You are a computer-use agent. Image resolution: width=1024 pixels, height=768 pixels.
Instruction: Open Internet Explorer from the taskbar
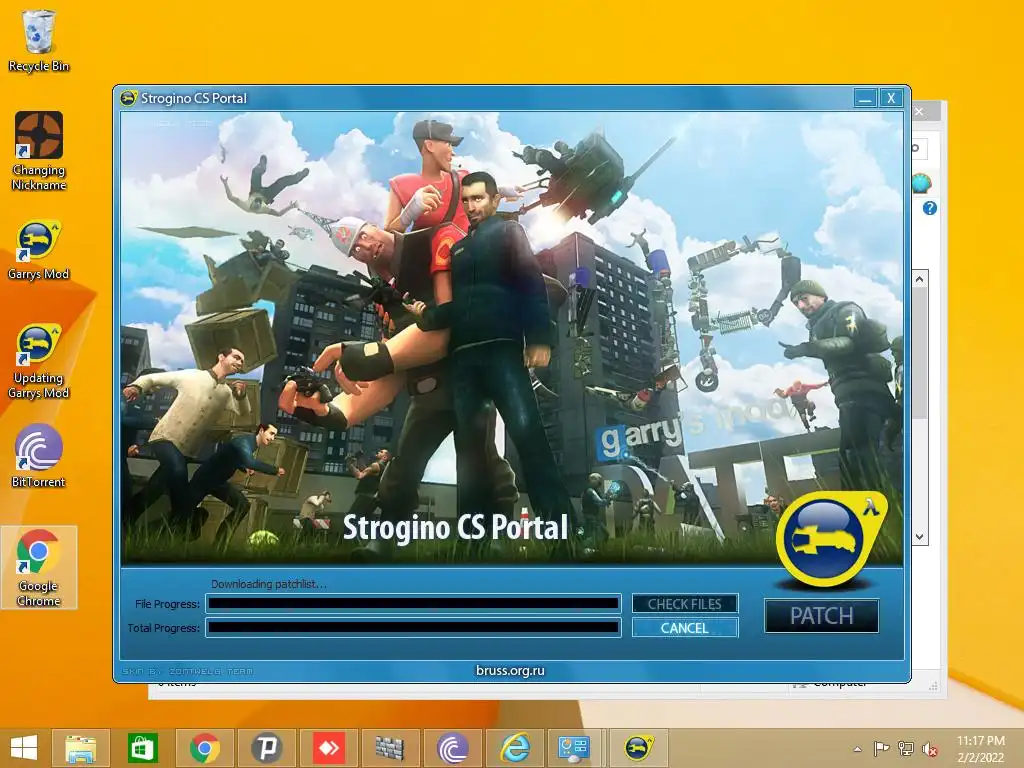(515, 748)
